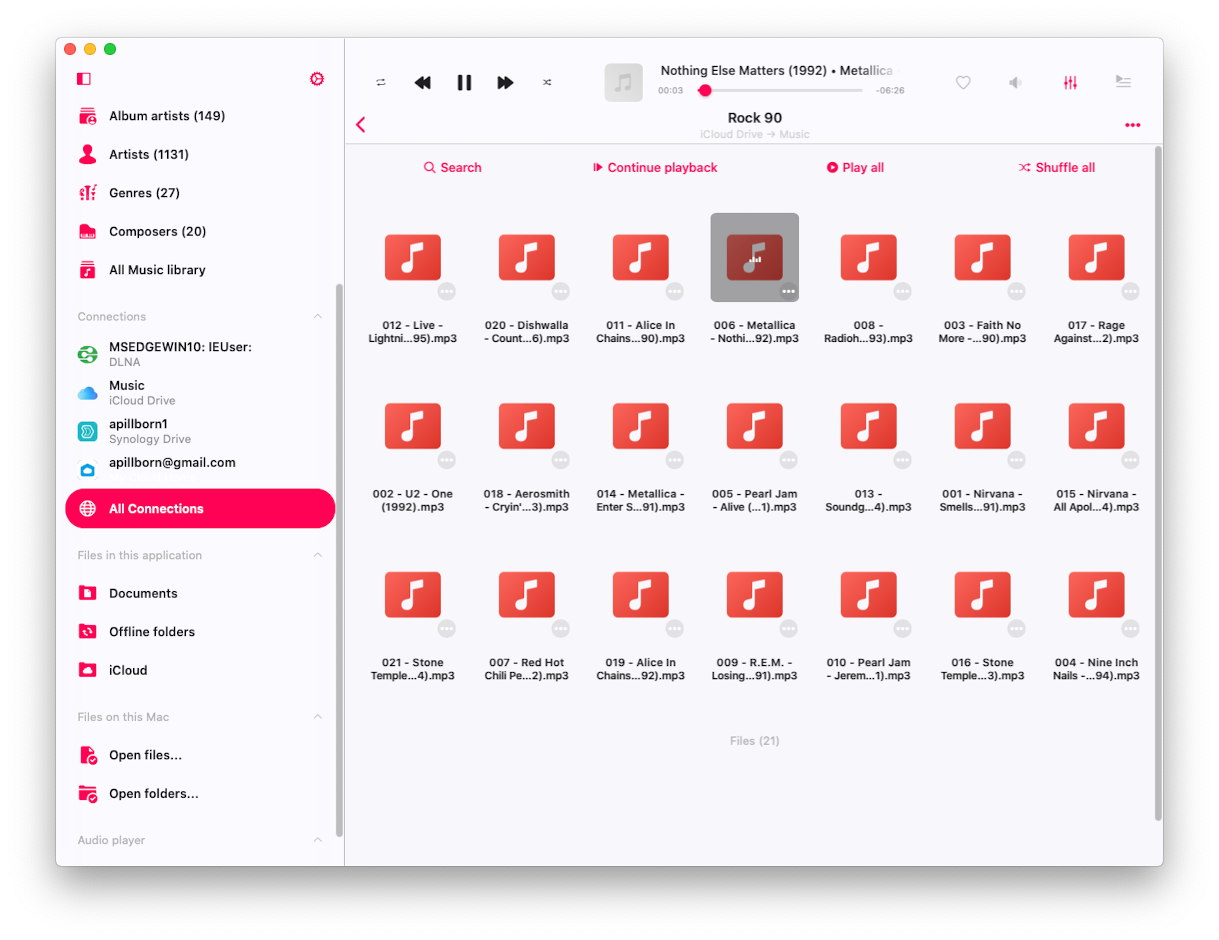
Task: Collapse the Connections section
Action: (x=317, y=316)
